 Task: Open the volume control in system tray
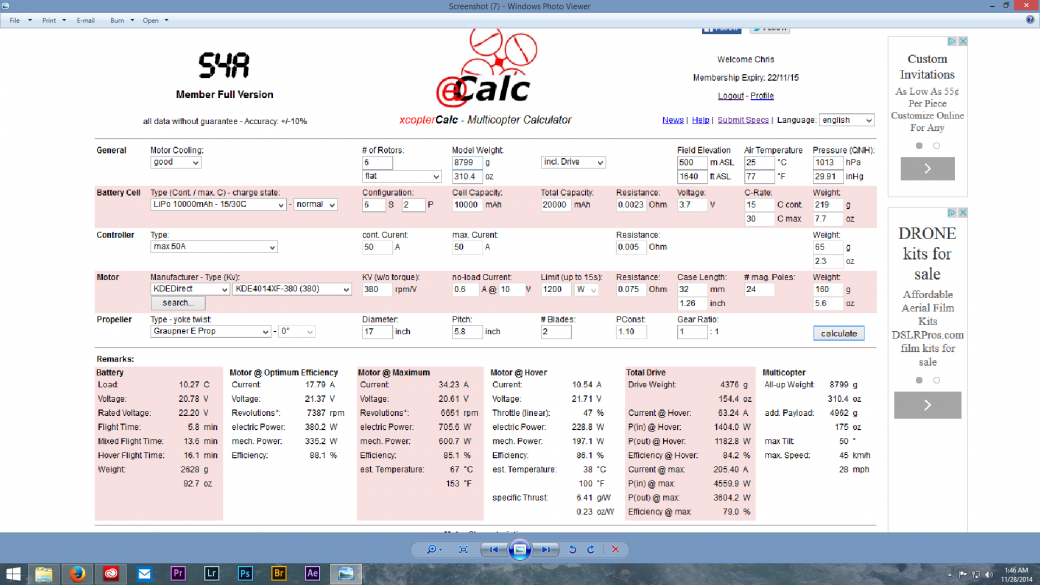989,574
